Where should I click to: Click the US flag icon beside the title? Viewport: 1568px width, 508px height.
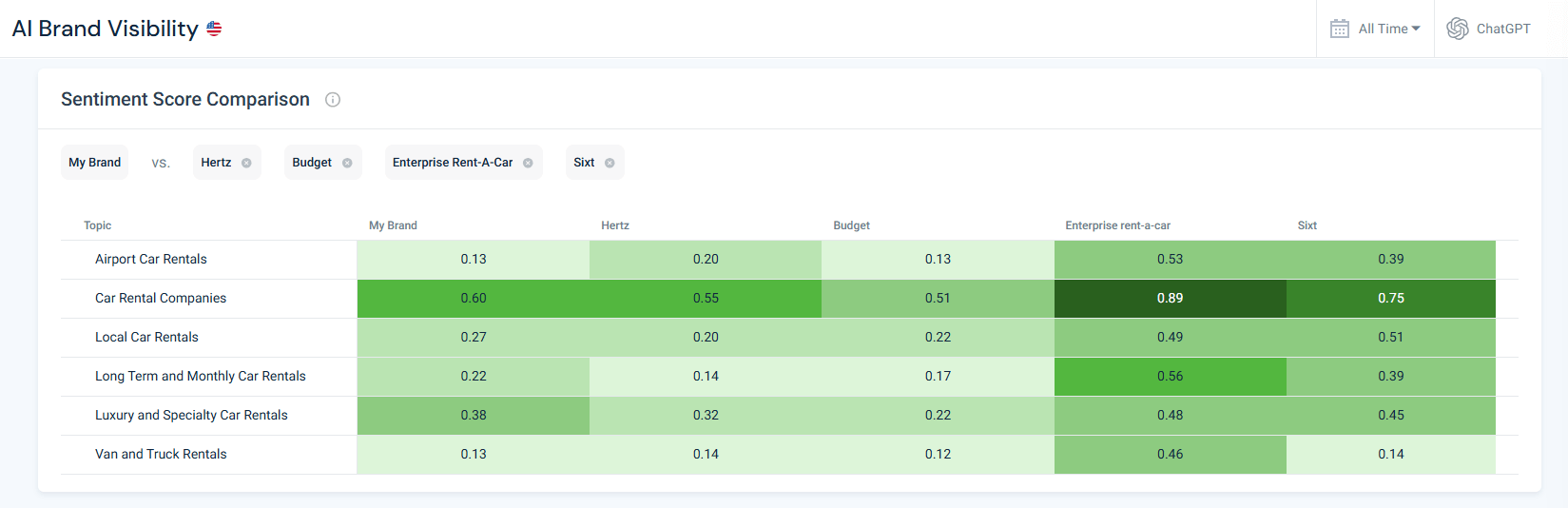(214, 29)
